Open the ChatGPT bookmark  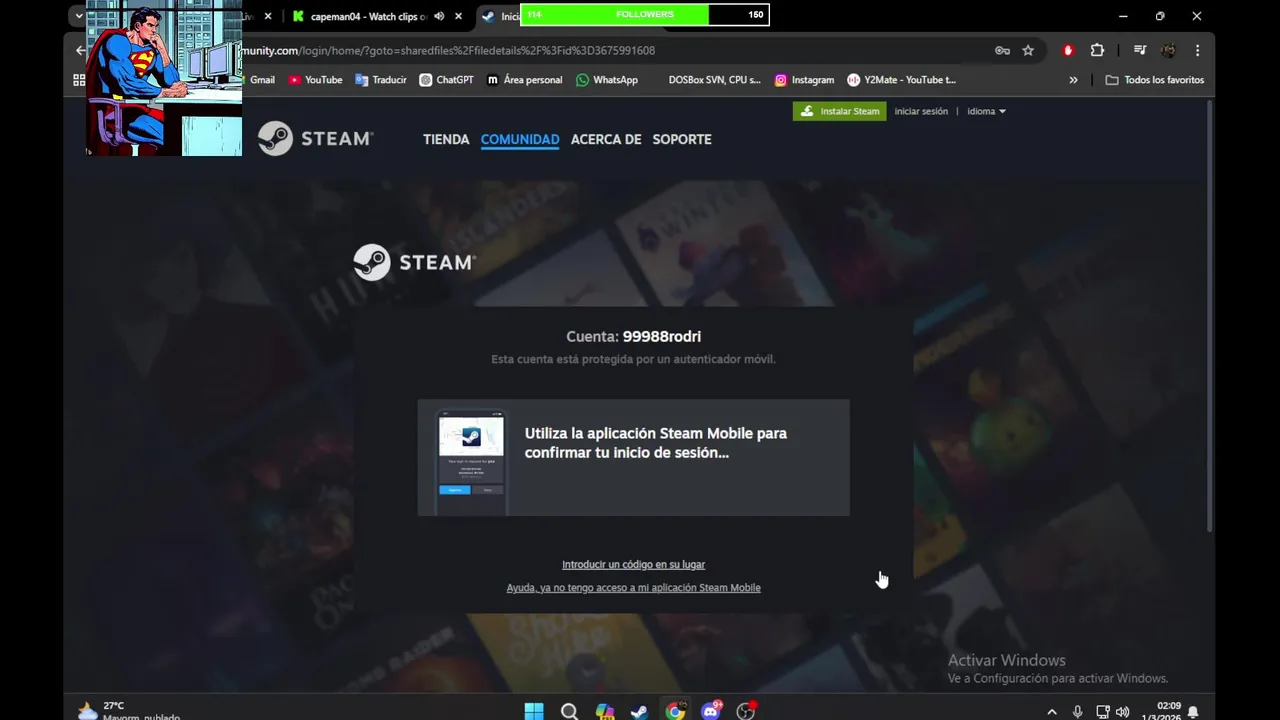pos(446,80)
